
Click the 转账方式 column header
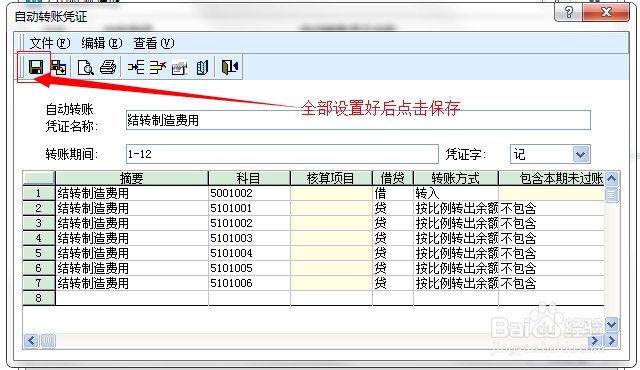coord(456,178)
